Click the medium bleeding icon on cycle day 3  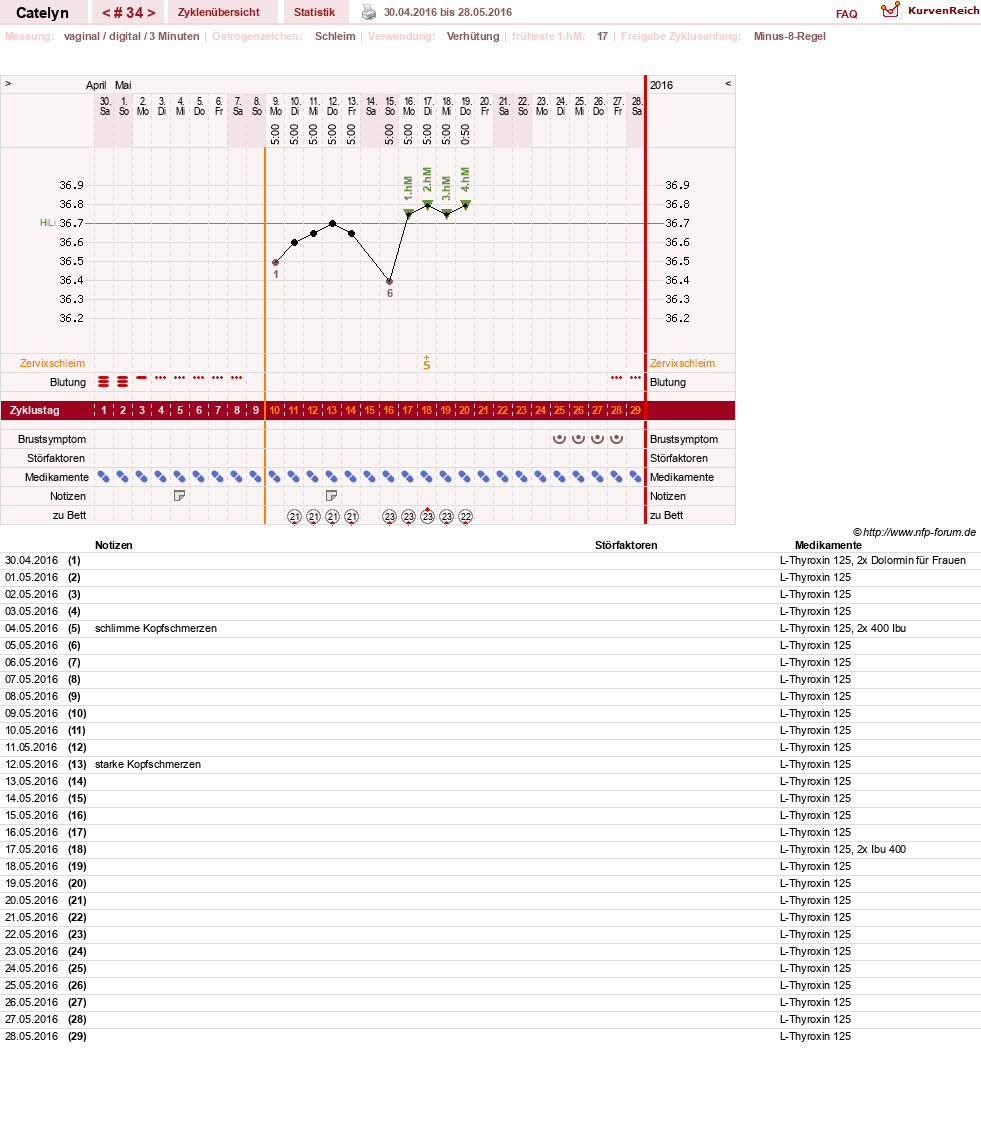[x=141, y=378]
